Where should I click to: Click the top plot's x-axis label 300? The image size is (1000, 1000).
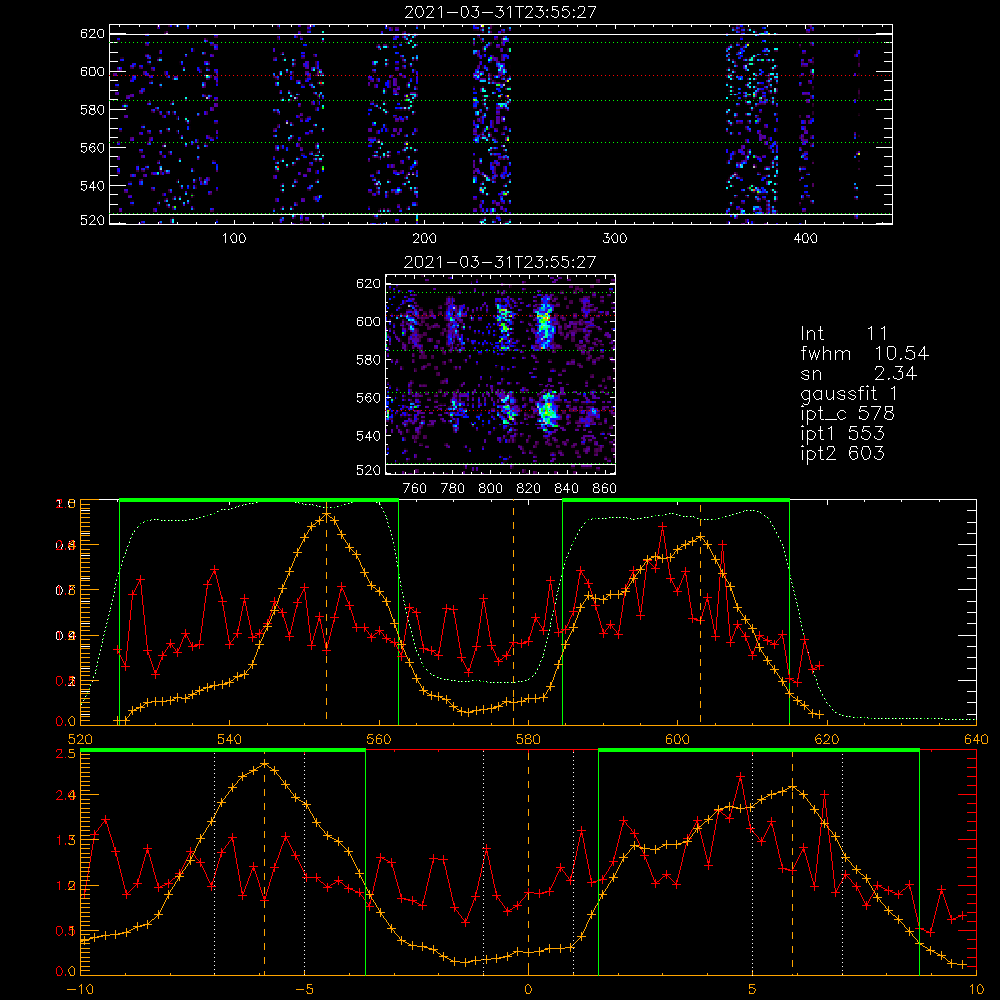615,239
